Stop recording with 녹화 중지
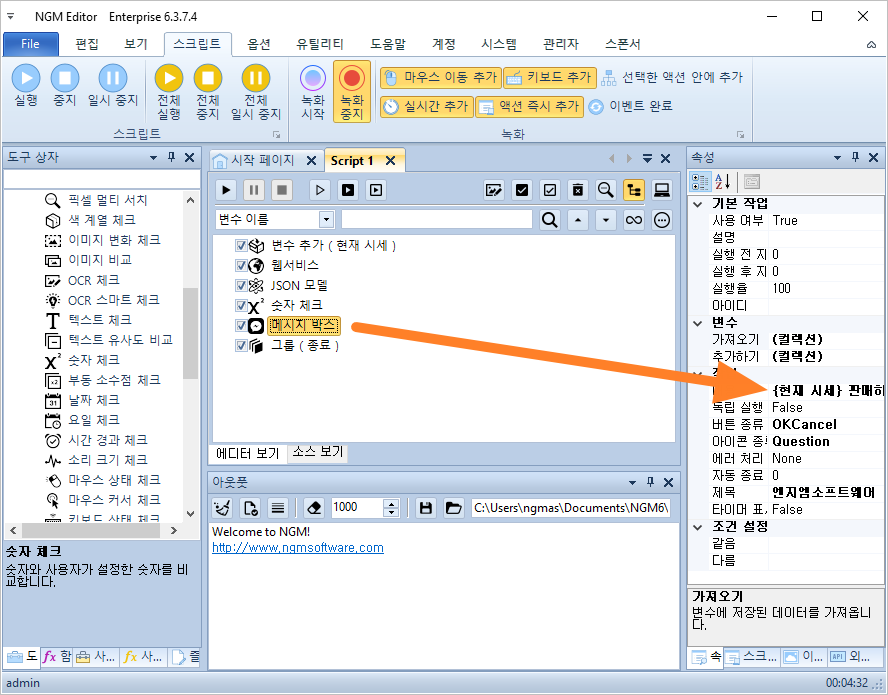Image resolution: width=888 pixels, height=695 pixels. tap(352, 91)
